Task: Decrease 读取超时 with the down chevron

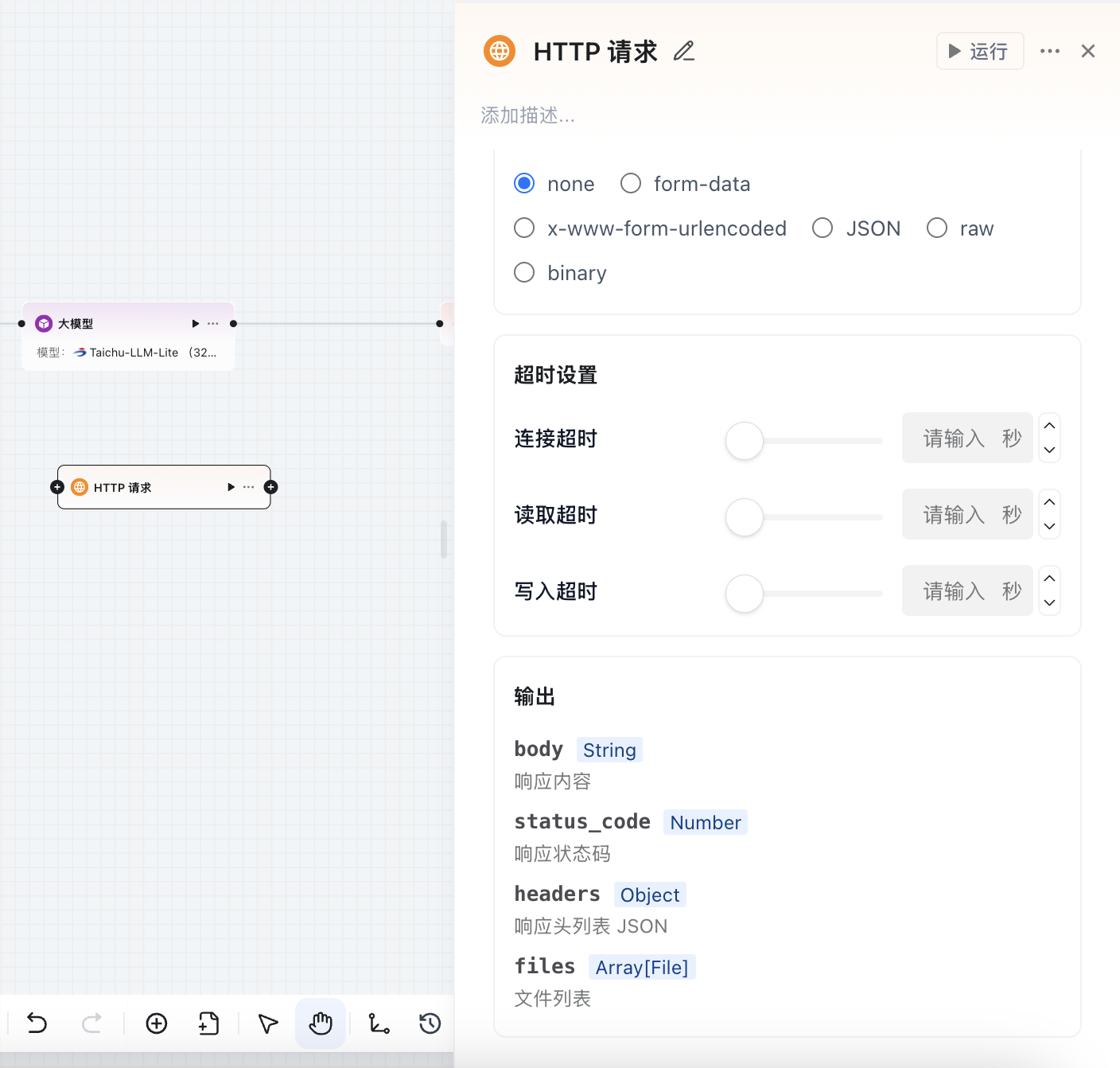Action: tap(1048, 526)
